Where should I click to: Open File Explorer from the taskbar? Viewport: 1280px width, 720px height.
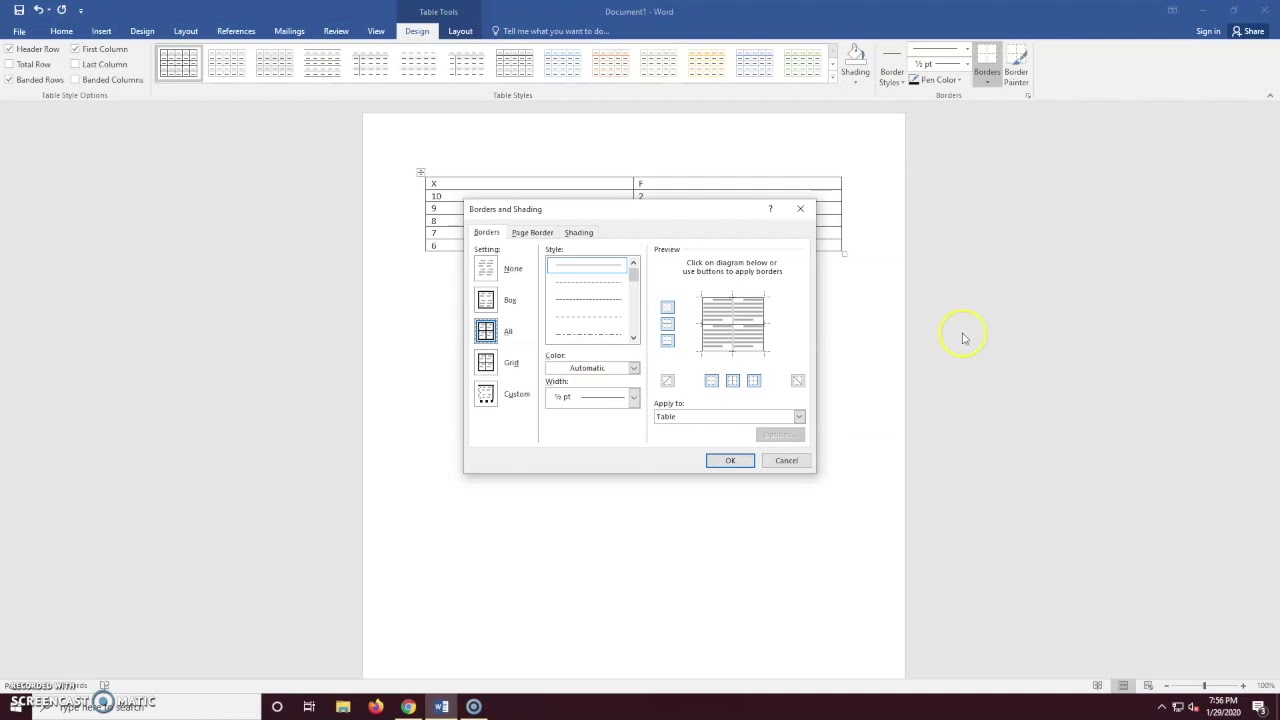(343, 707)
